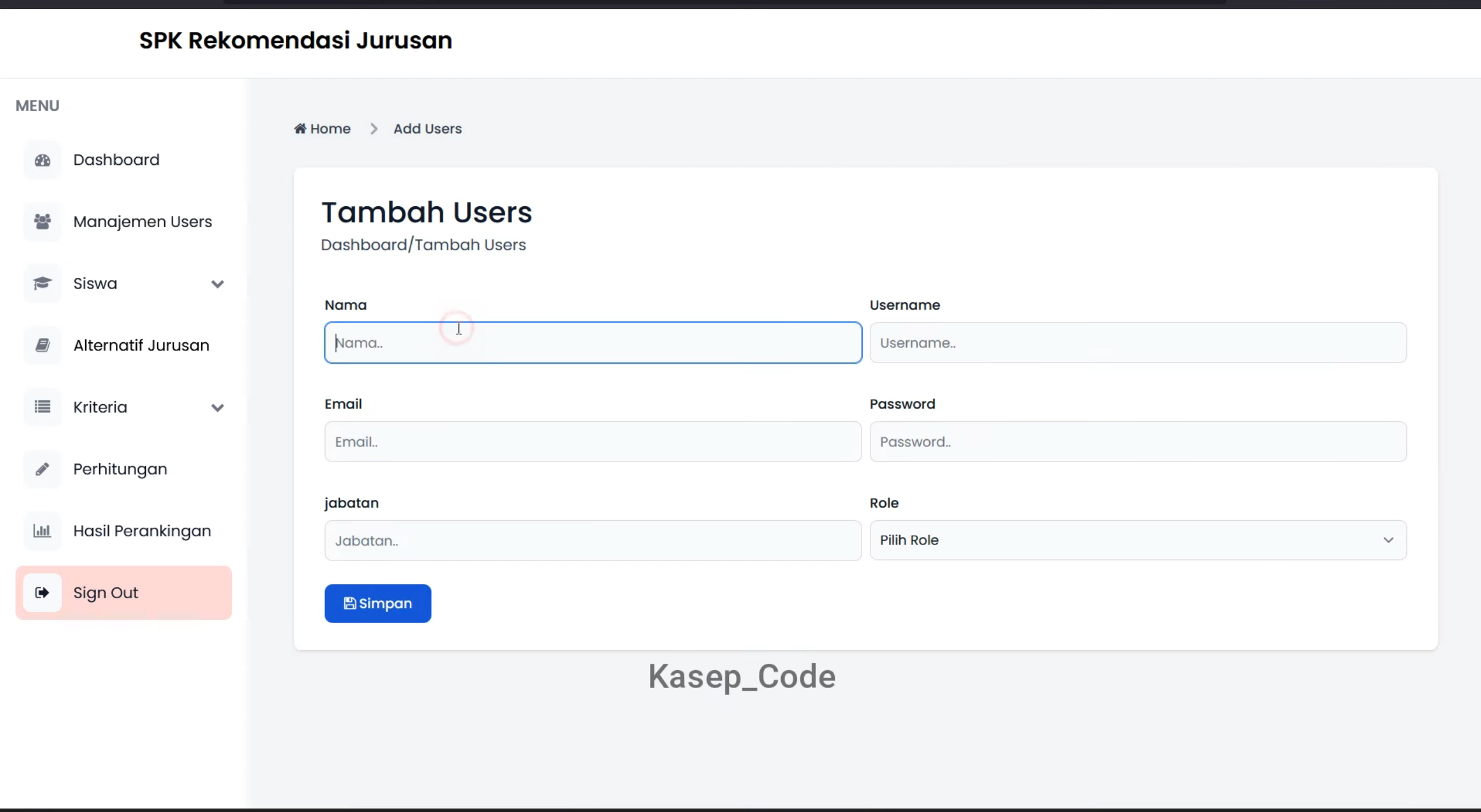Focus the Jabatan input field
This screenshot has width=1481, height=812.
593,540
